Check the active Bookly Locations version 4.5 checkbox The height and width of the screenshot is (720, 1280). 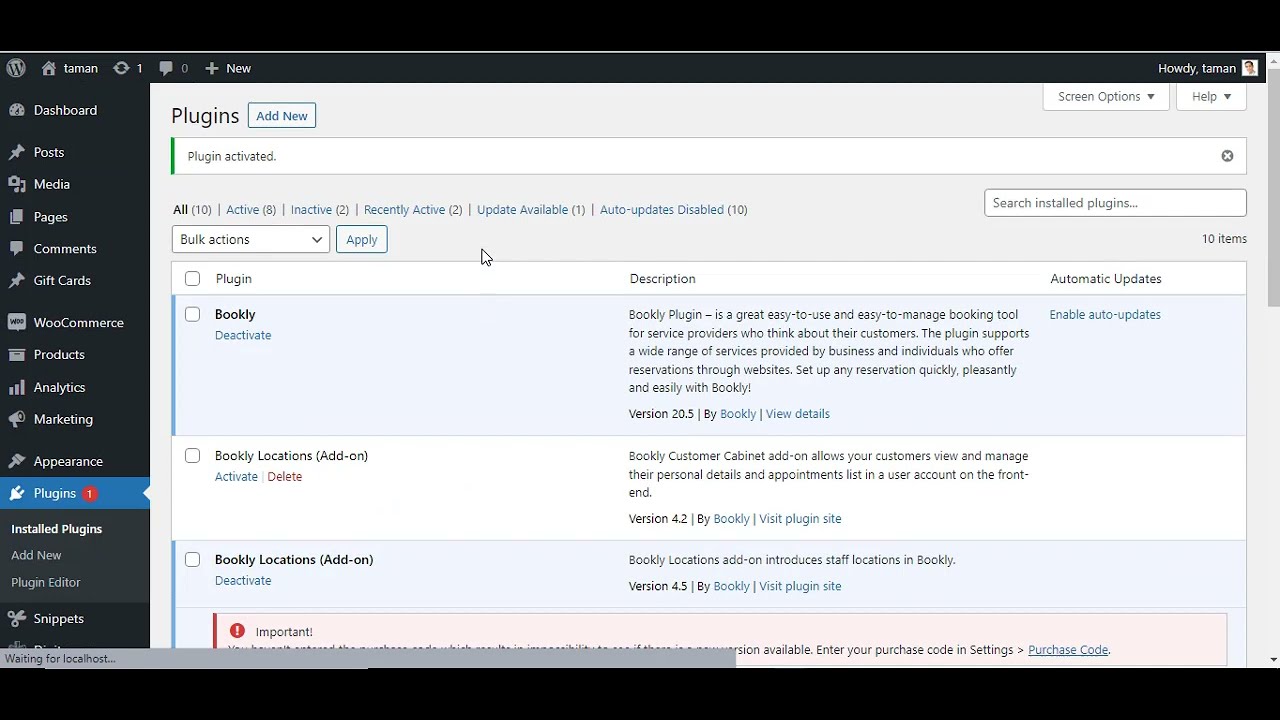(x=192, y=560)
